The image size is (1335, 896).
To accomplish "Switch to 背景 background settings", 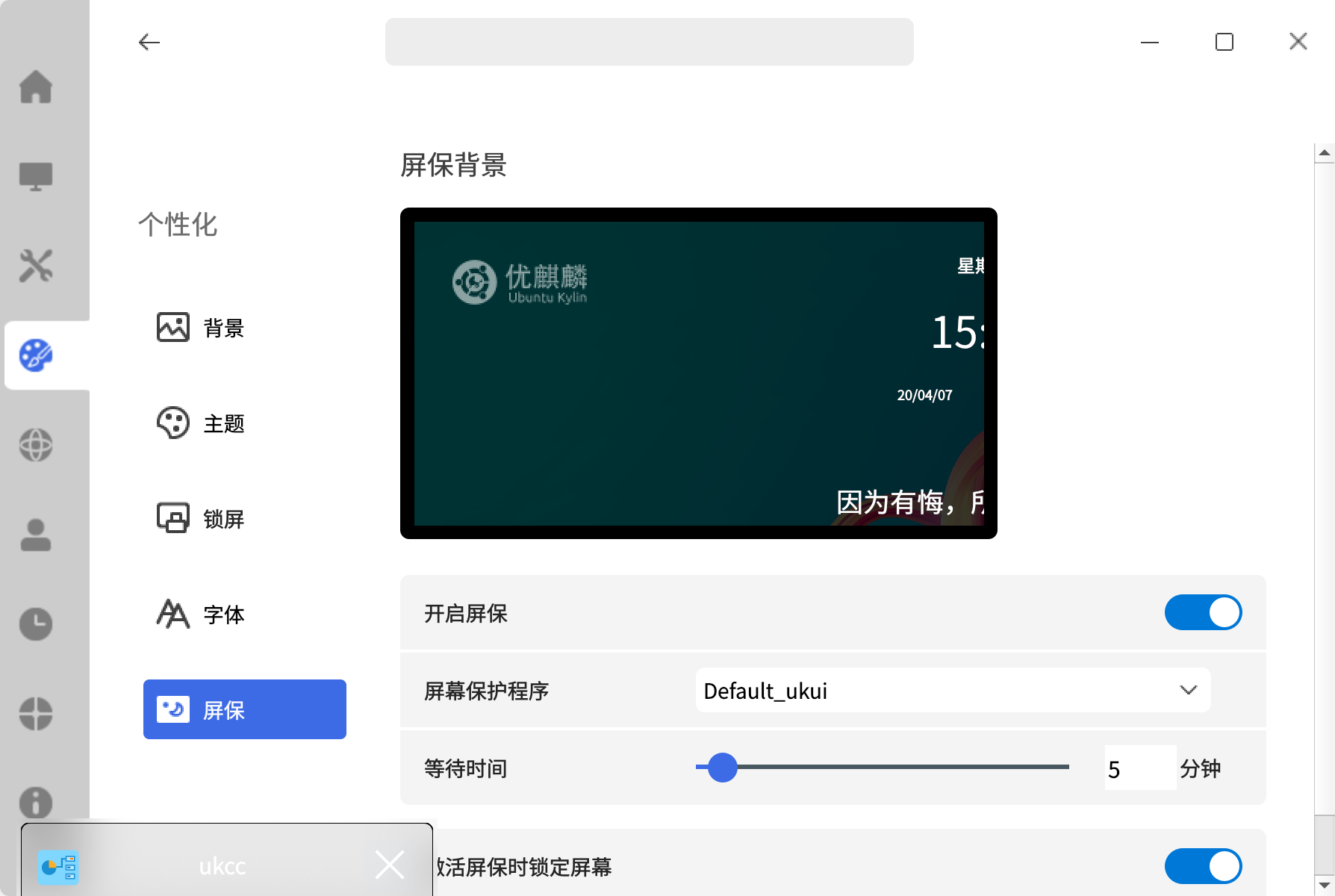I will click(223, 327).
